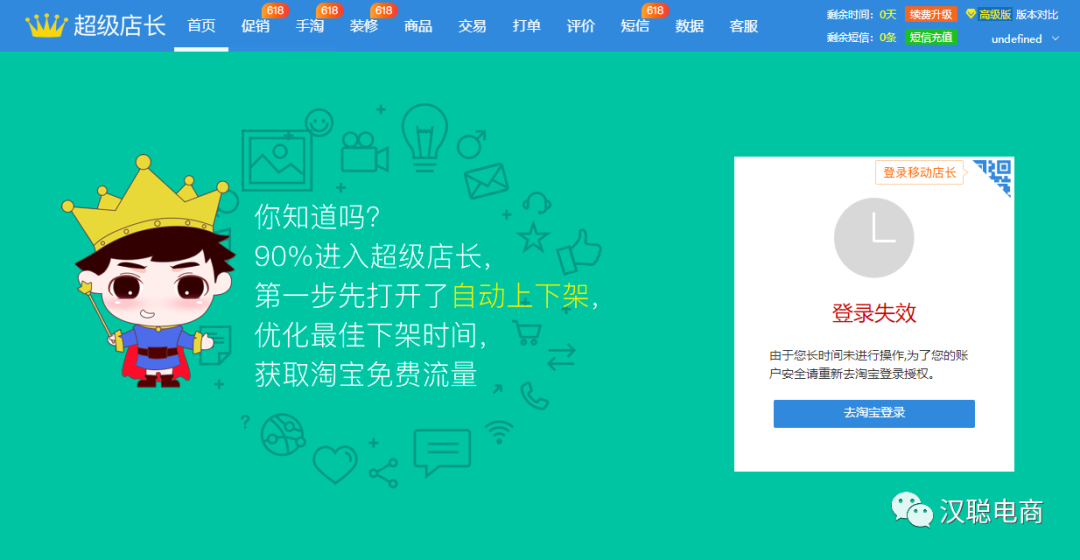Click the highlighted 自动上下架 text

pyautogui.click(x=521, y=296)
